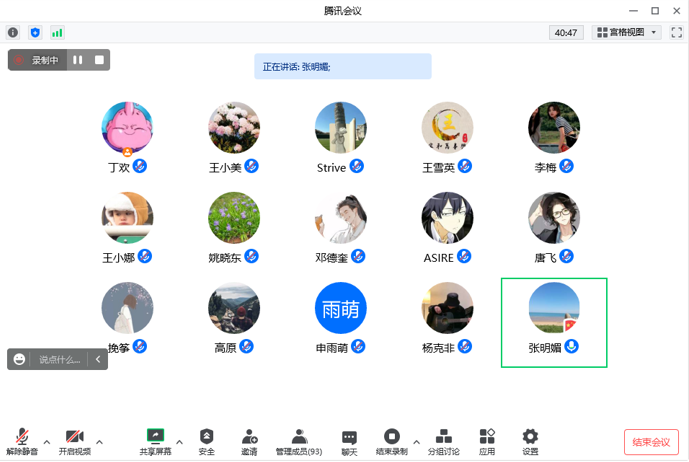The width and height of the screenshot is (689, 462).
Task: Click into the 说点什么 chat input
Action: point(59,360)
